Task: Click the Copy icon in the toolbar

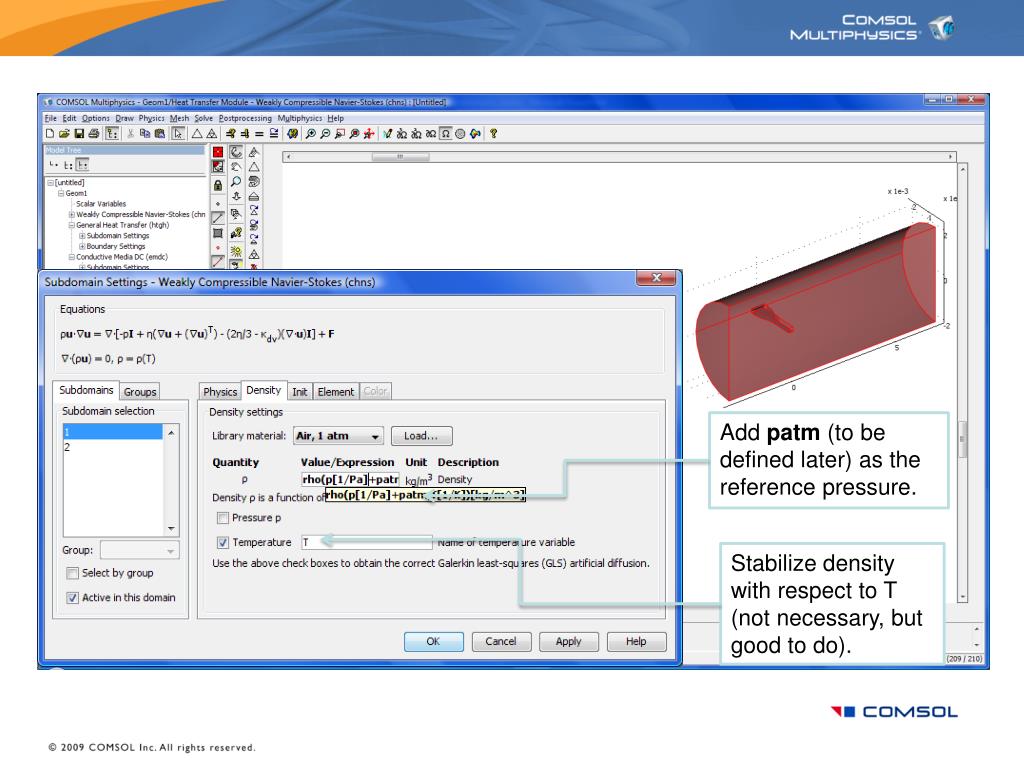Action: (144, 134)
